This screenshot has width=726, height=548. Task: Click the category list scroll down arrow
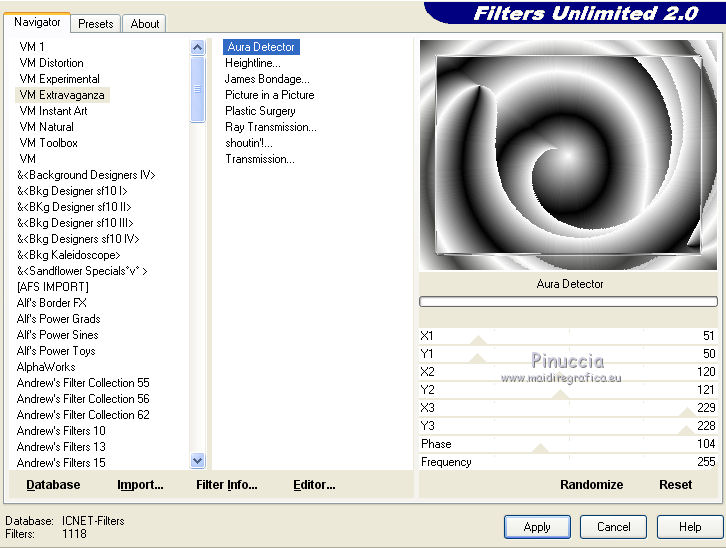pos(197,461)
